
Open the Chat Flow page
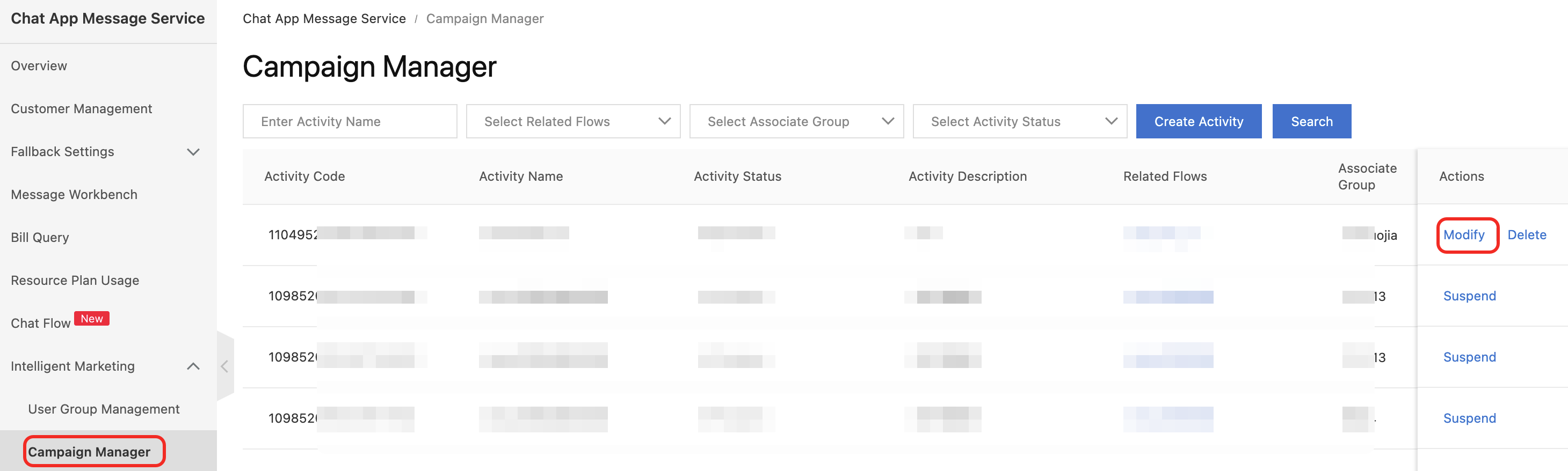[41, 323]
